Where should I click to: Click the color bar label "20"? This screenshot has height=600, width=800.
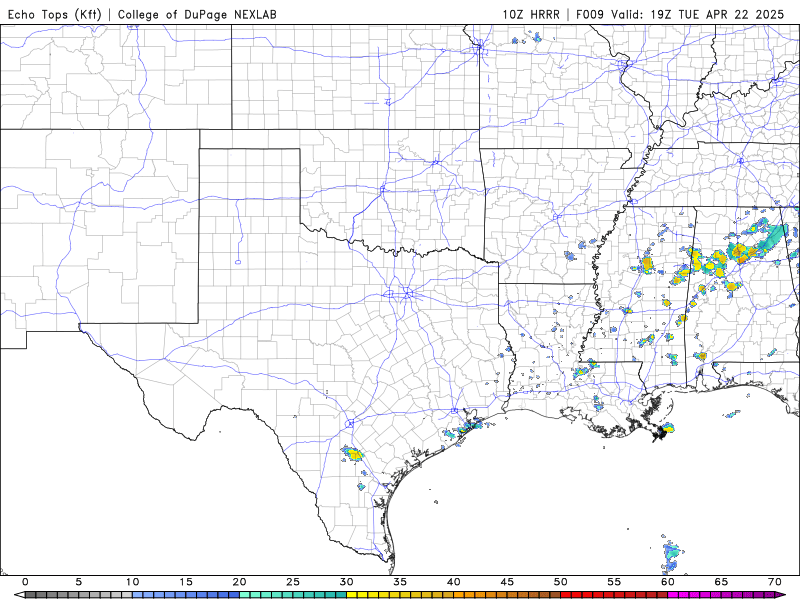(x=239, y=582)
